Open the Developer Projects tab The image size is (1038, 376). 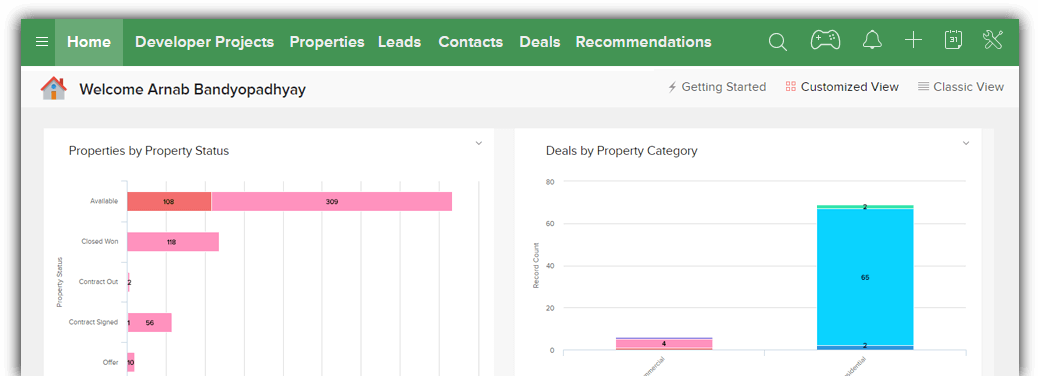pos(205,42)
